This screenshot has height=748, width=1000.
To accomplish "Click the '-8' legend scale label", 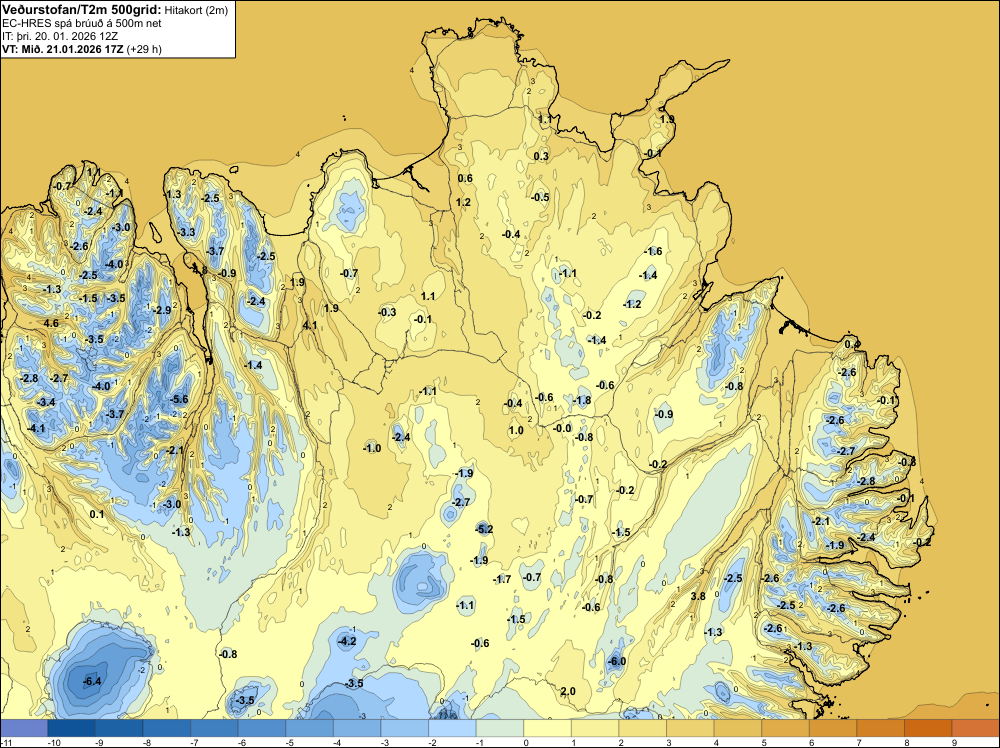I will point(148,742).
